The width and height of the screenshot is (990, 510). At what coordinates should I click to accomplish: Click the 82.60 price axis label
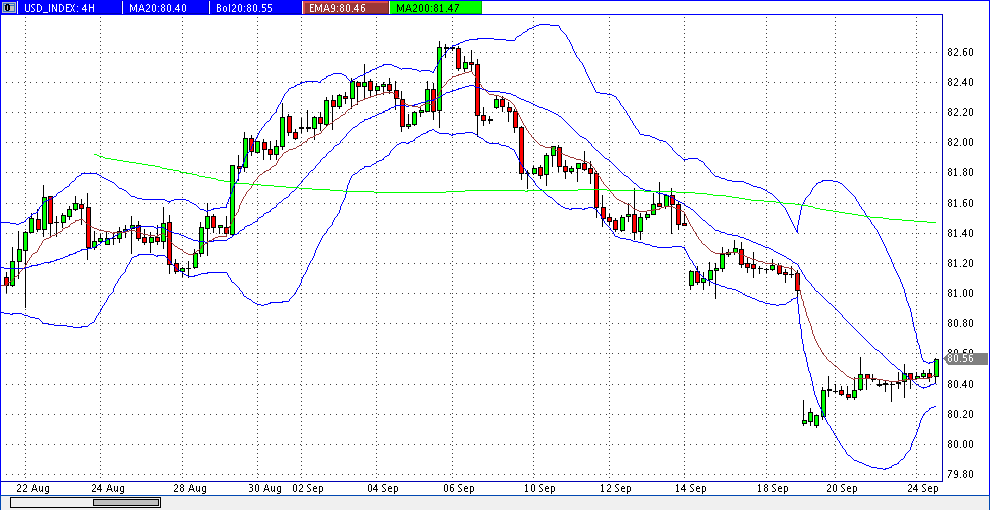coord(961,52)
